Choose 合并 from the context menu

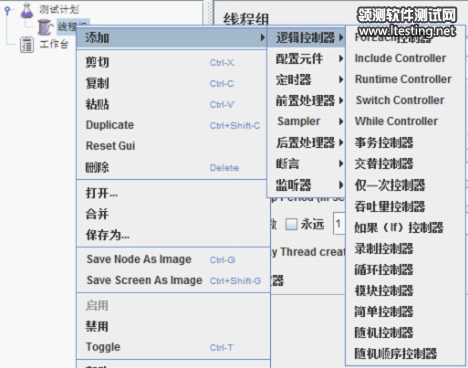[173, 214]
